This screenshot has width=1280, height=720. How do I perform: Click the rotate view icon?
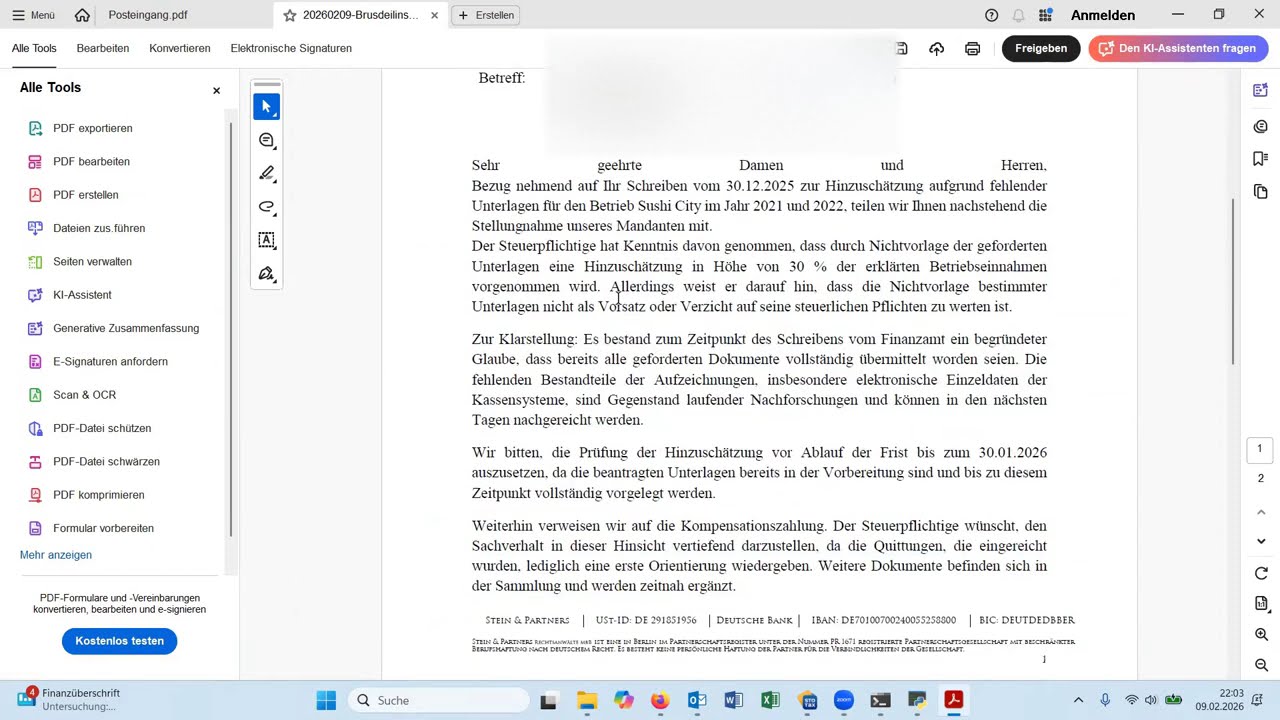click(x=1261, y=573)
